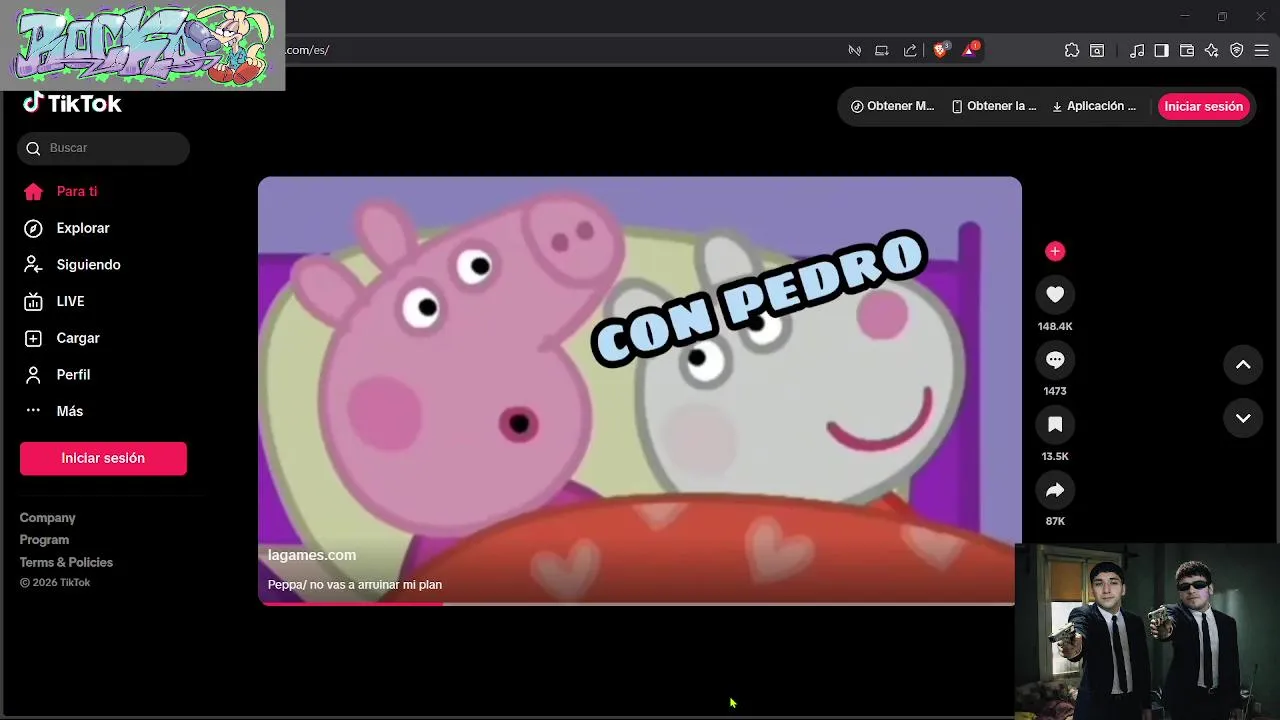
Task: Click the 13.5K saves count
Action: pos(1055,456)
